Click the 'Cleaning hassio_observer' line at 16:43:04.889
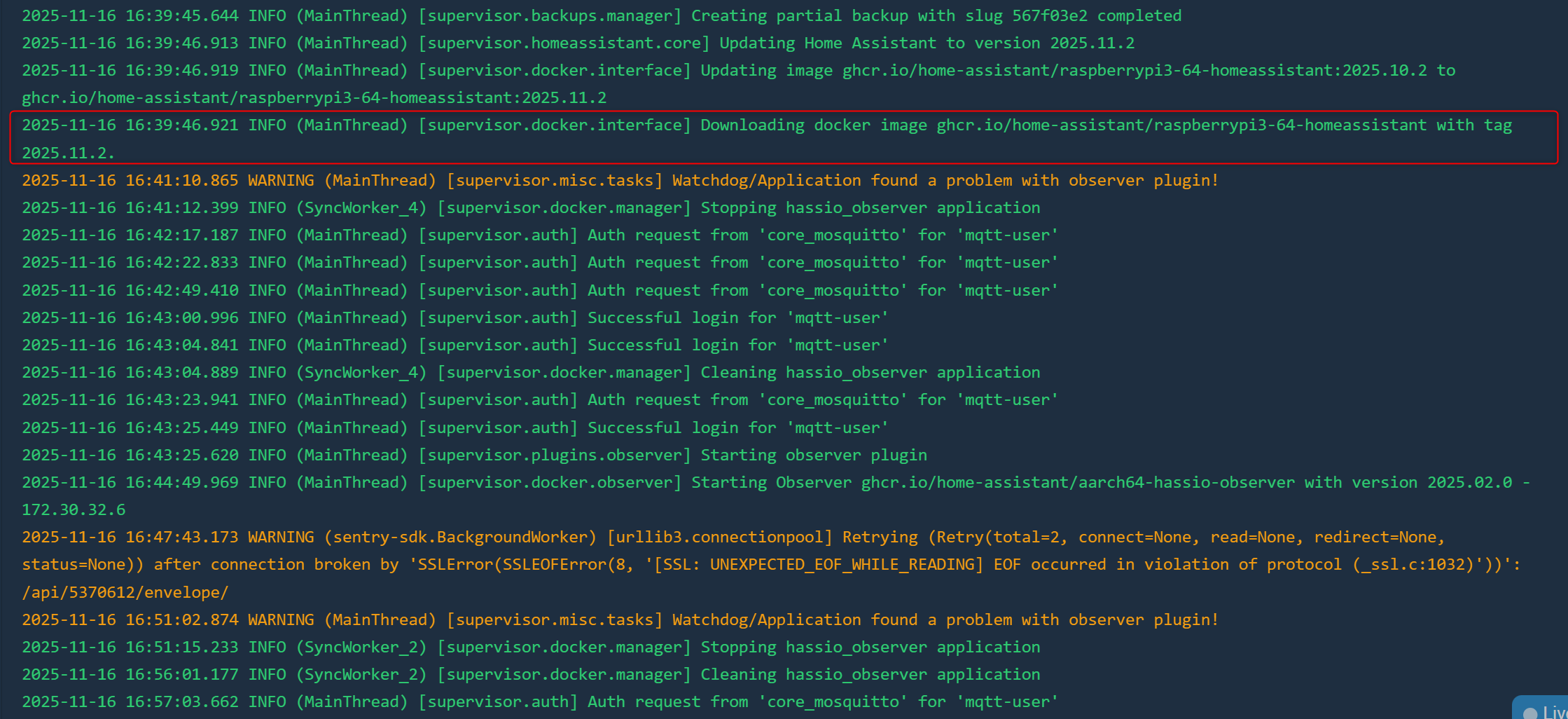 pyautogui.click(x=530, y=372)
